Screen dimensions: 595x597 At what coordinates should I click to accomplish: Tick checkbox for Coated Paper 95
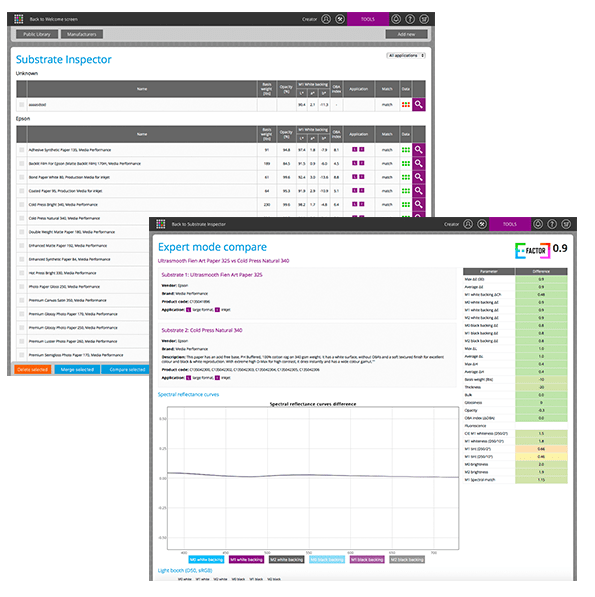click(x=22, y=191)
